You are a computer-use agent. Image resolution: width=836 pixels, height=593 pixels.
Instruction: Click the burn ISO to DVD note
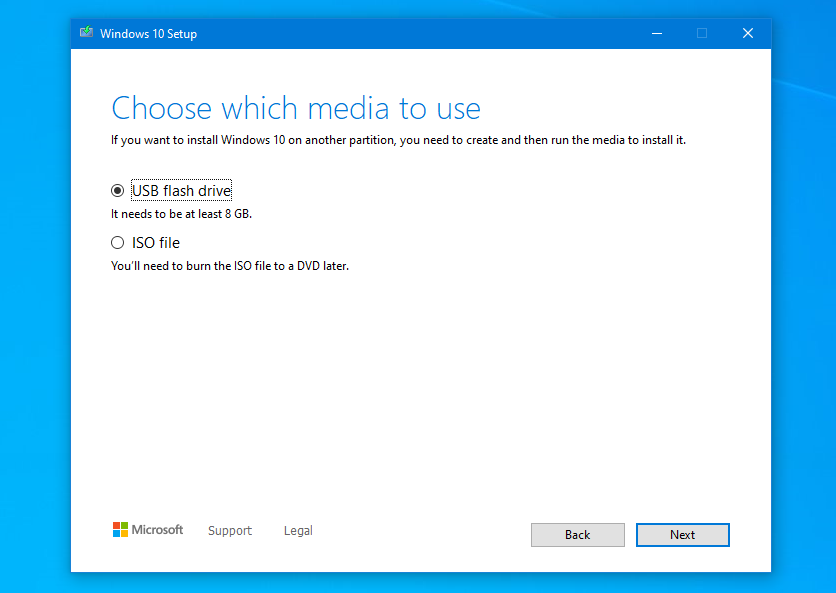(x=229, y=265)
